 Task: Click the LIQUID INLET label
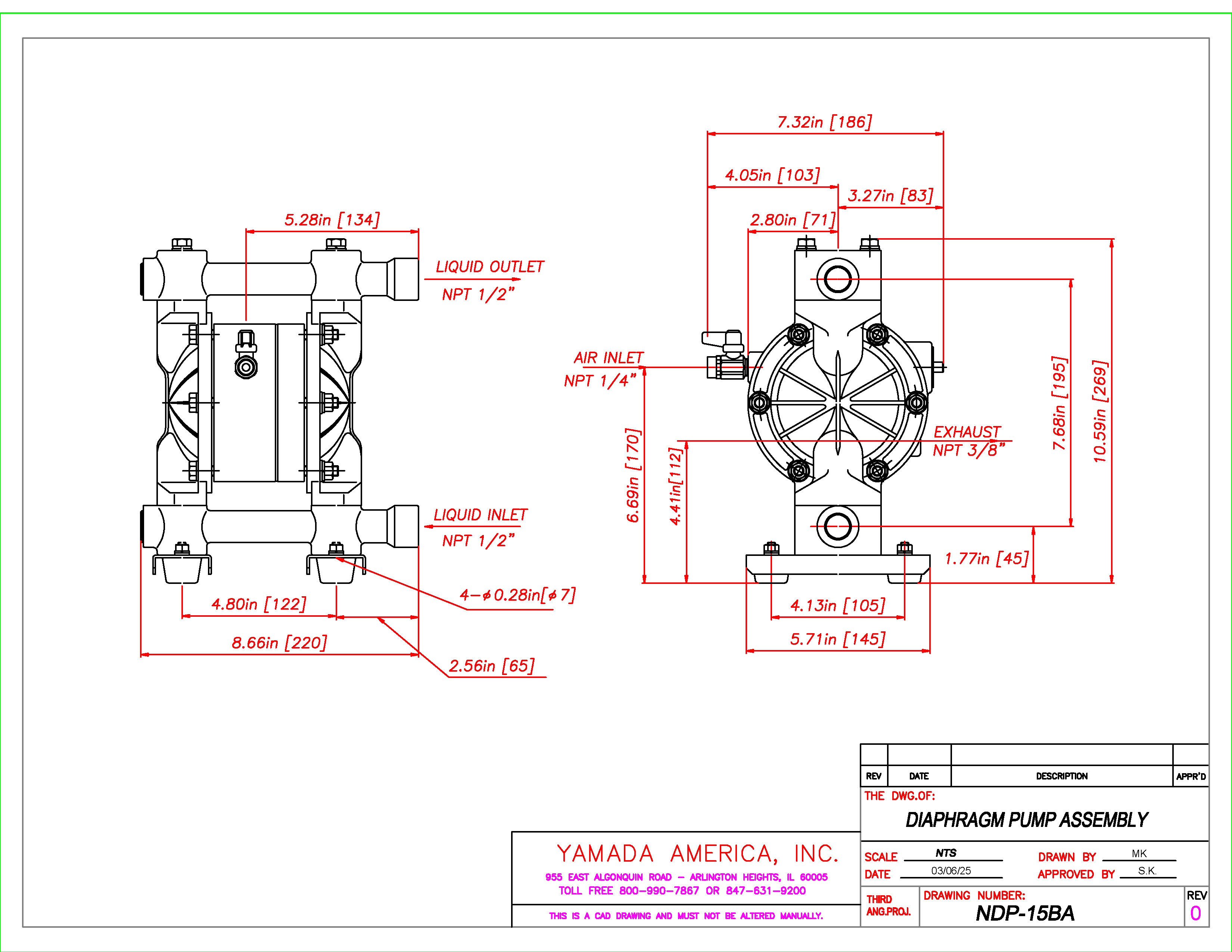coord(480,515)
